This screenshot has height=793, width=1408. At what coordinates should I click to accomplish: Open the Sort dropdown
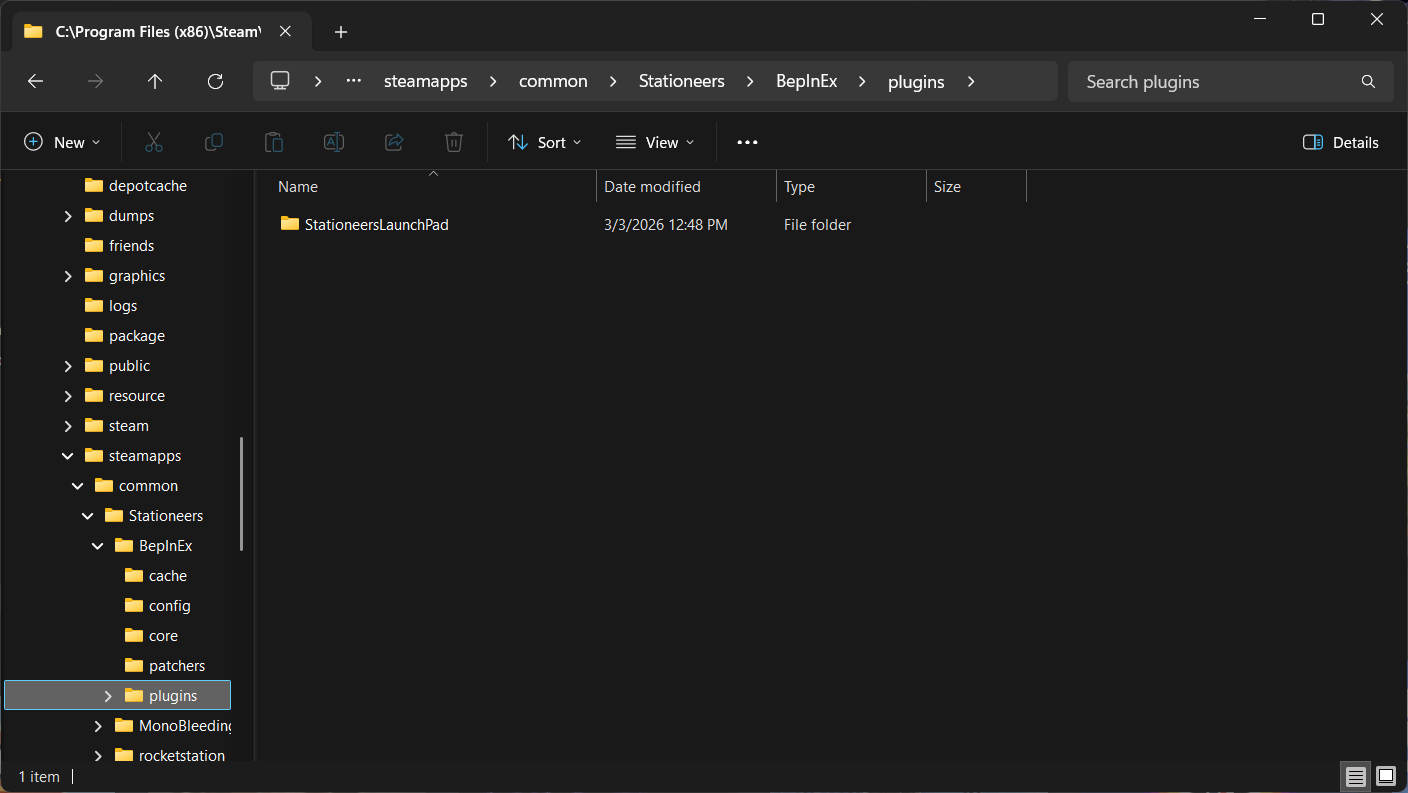543,142
